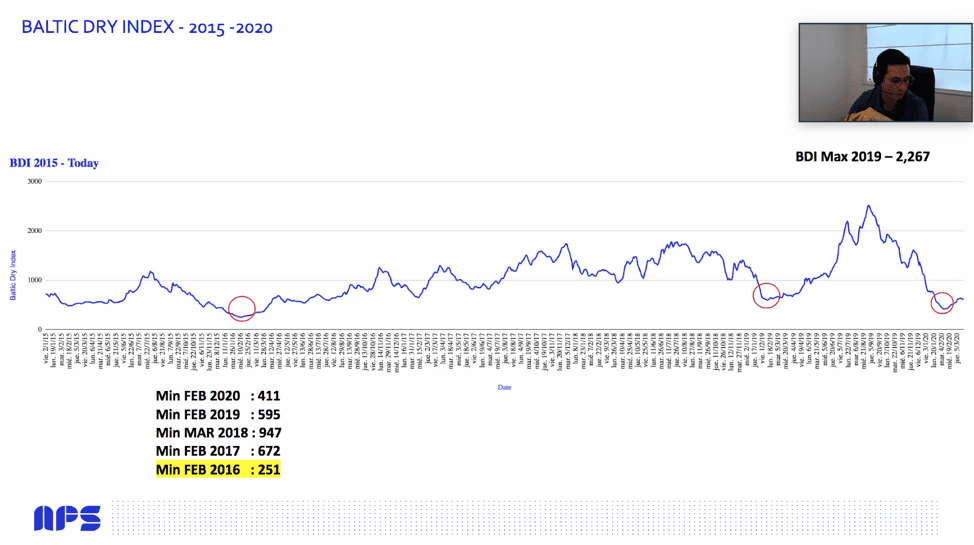Image resolution: width=974 pixels, height=545 pixels.
Task: Click the red circle marking the 2016 low
Action: (x=242, y=309)
